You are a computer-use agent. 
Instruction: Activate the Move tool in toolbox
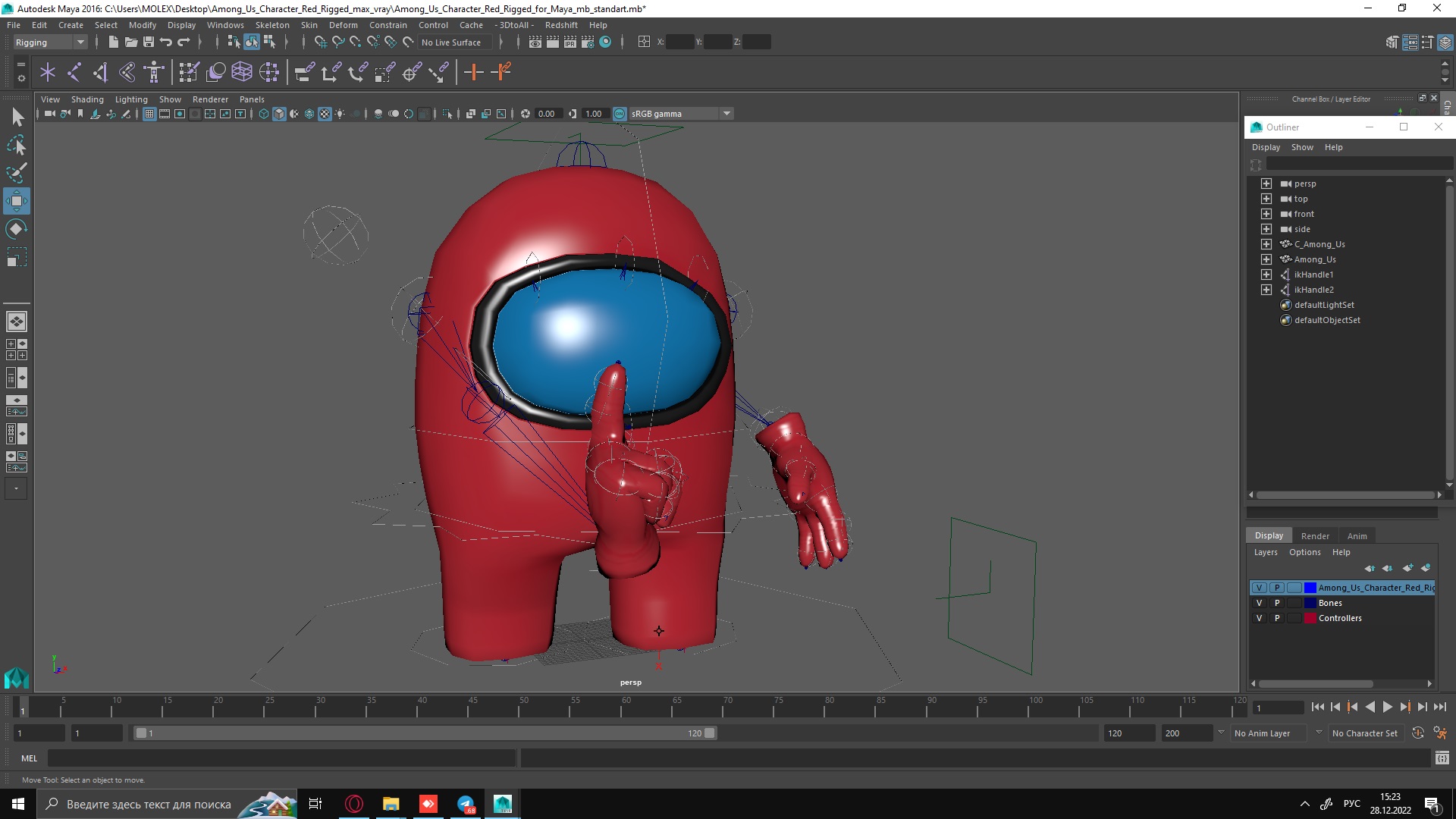[x=17, y=201]
